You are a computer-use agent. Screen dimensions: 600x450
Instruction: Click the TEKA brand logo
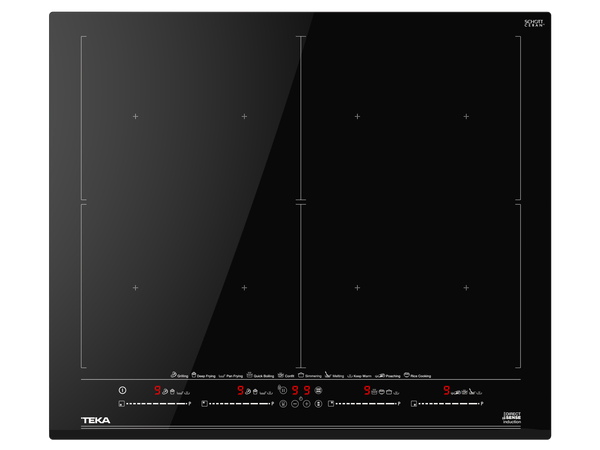click(x=96, y=420)
